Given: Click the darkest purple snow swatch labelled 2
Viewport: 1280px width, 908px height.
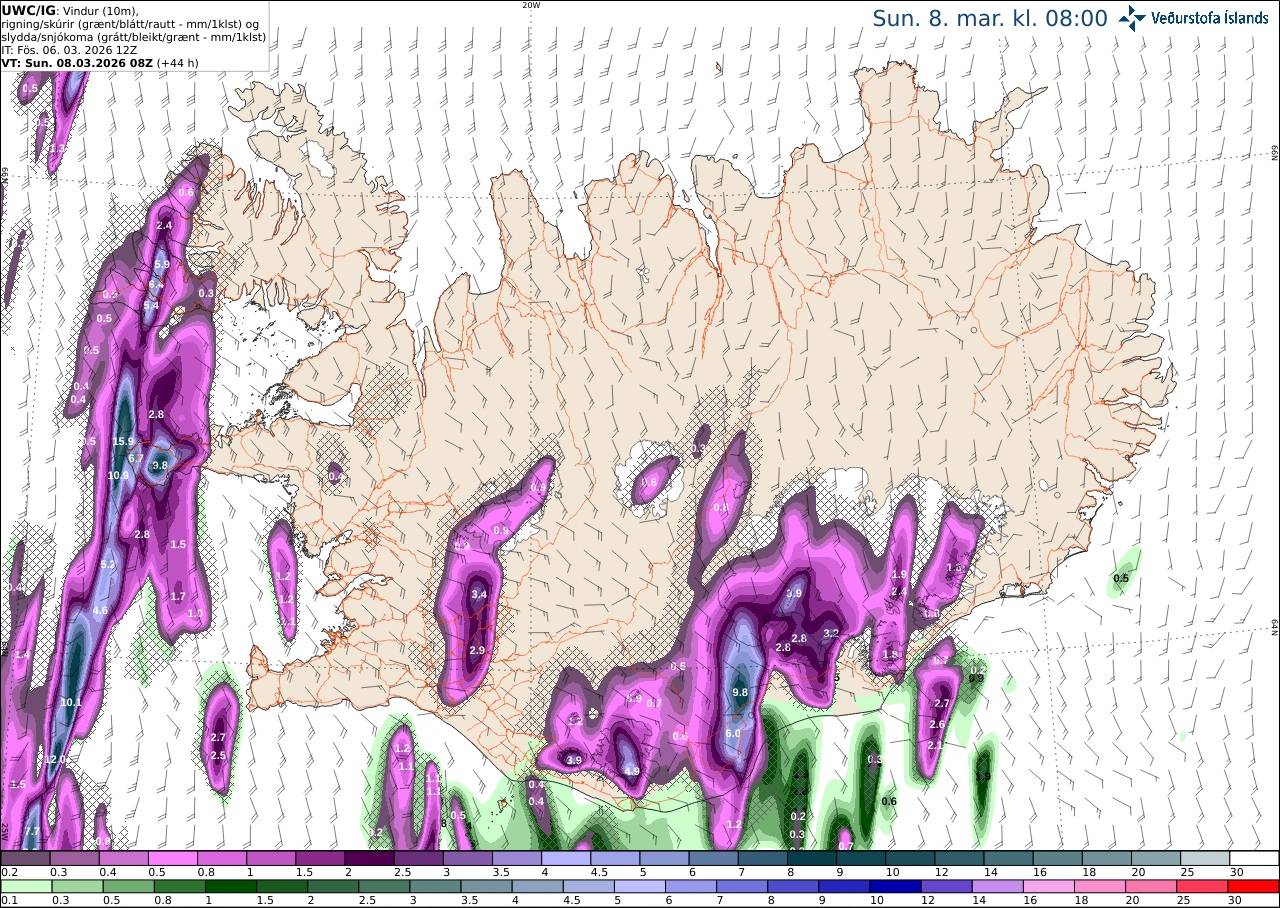Looking at the screenshot, I should tap(369, 858).
